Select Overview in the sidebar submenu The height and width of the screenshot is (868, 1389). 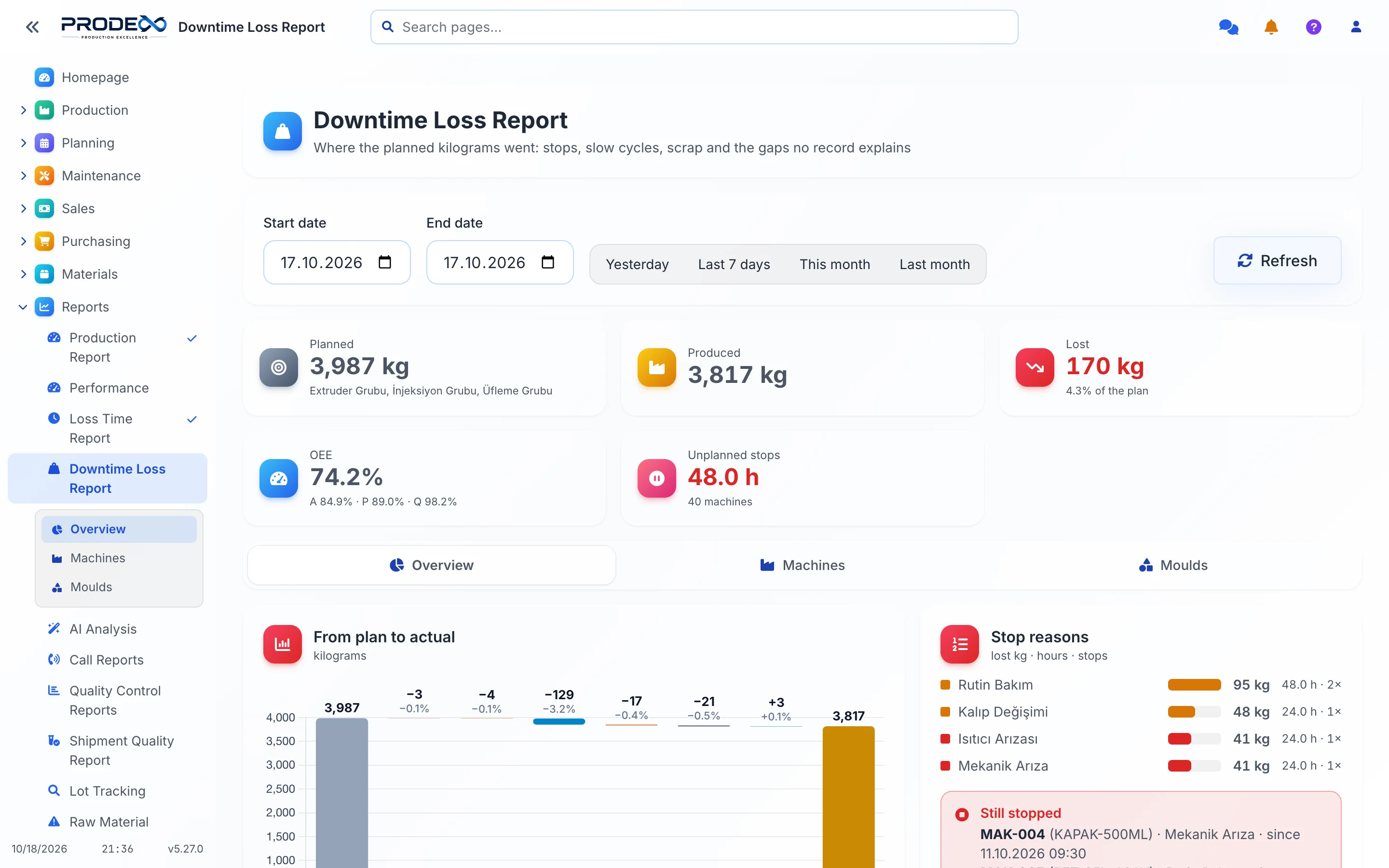(x=119, y=529)
